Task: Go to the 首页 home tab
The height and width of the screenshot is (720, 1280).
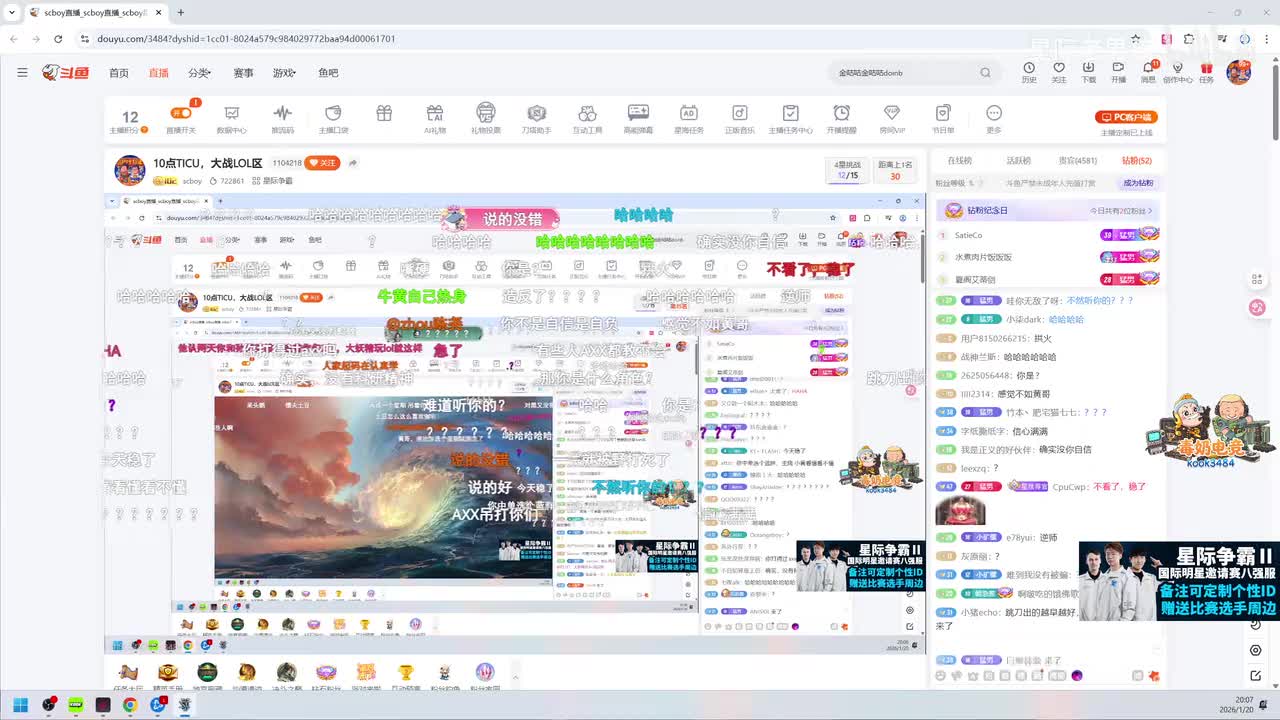Action: [119, 73]
